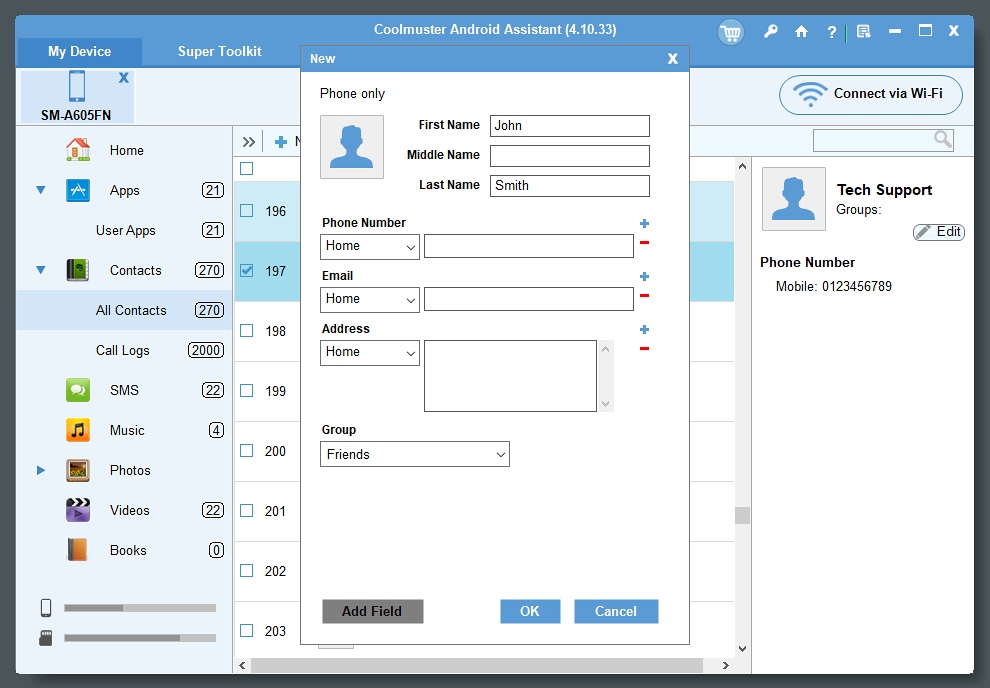Viewport: 990px width, 688px height.
Task: Check the checkbox for row 196
Action: (x=247, y=211)
